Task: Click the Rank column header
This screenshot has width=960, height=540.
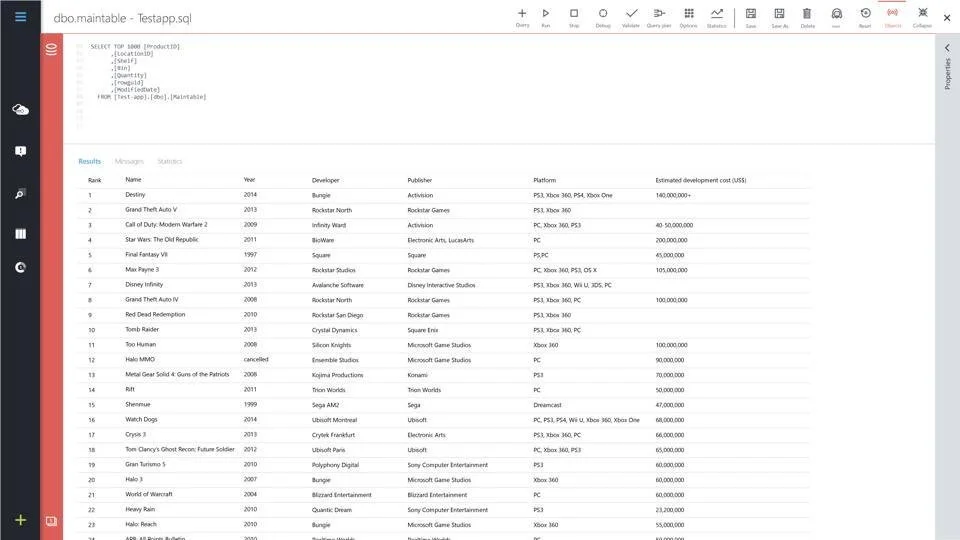Action: [x=94, y=180]
